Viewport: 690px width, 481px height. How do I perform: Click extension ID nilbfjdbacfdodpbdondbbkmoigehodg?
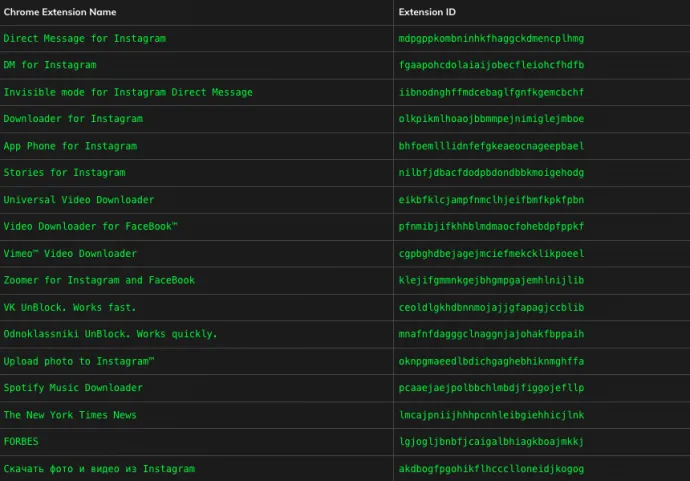[492, 173]
